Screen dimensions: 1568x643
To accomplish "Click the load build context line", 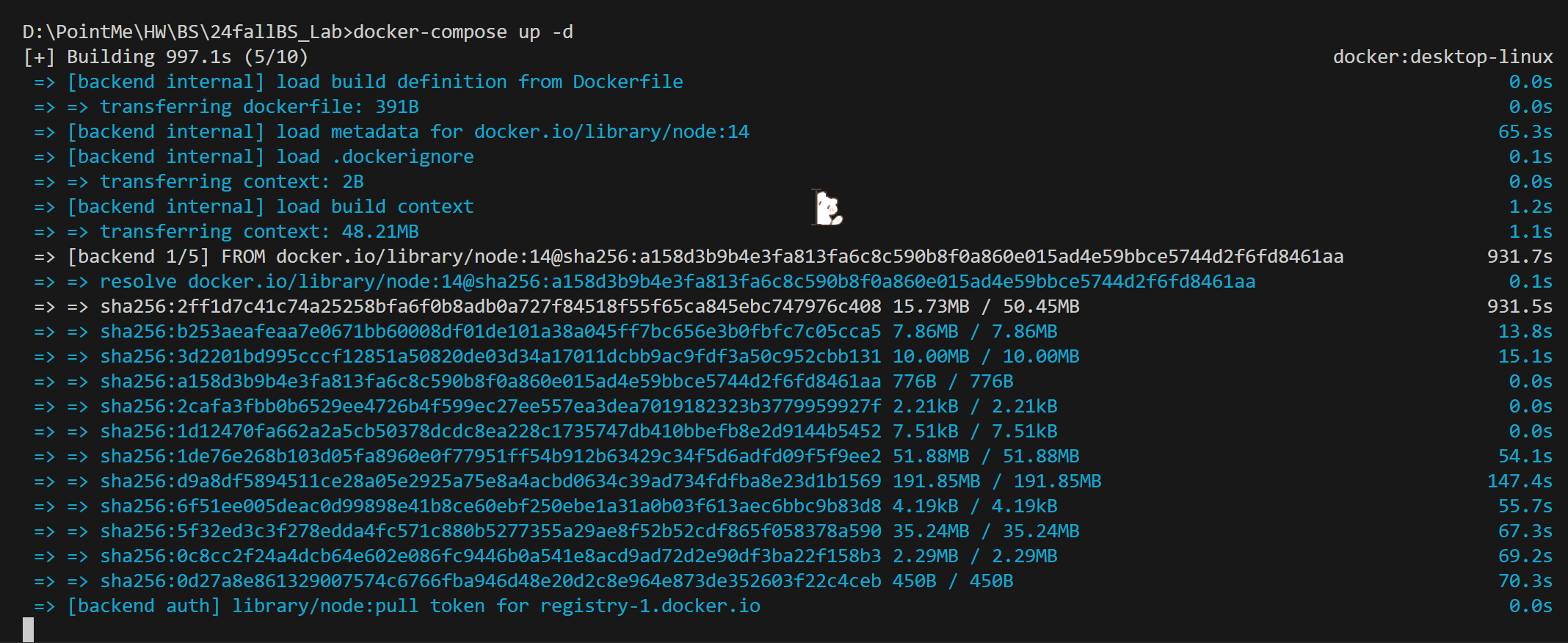I will (x=374, y=207).
